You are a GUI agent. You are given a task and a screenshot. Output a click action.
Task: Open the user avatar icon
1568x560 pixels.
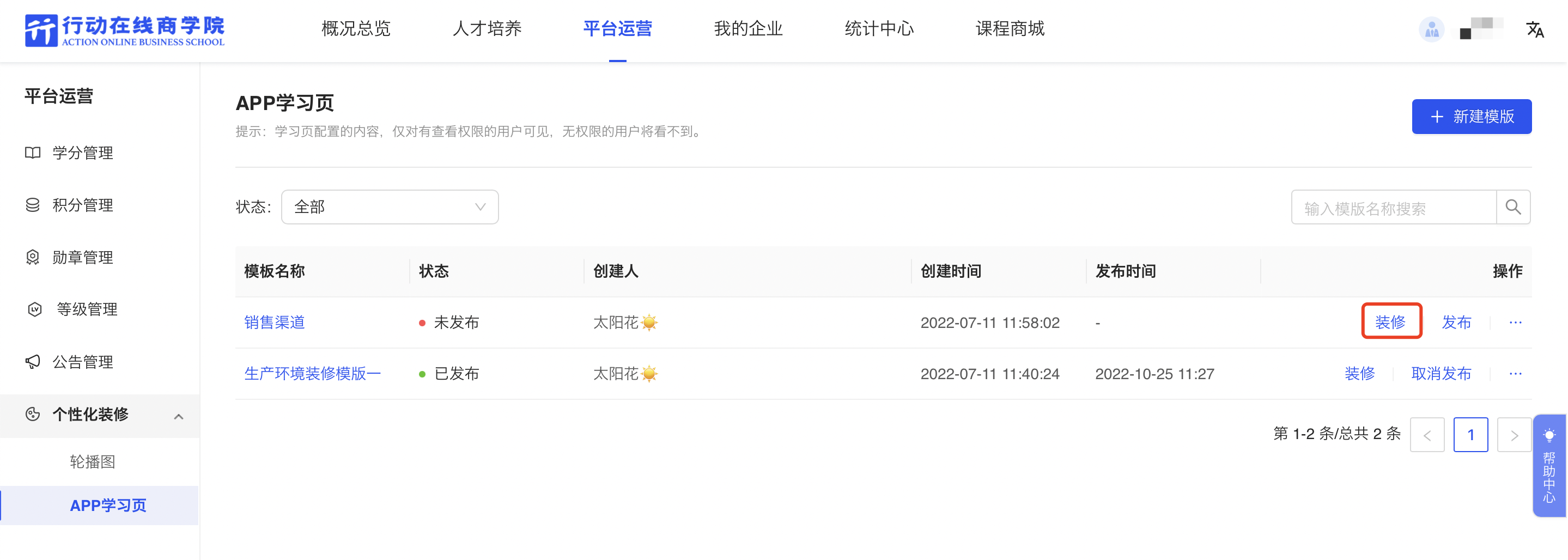click(1431, 29)
